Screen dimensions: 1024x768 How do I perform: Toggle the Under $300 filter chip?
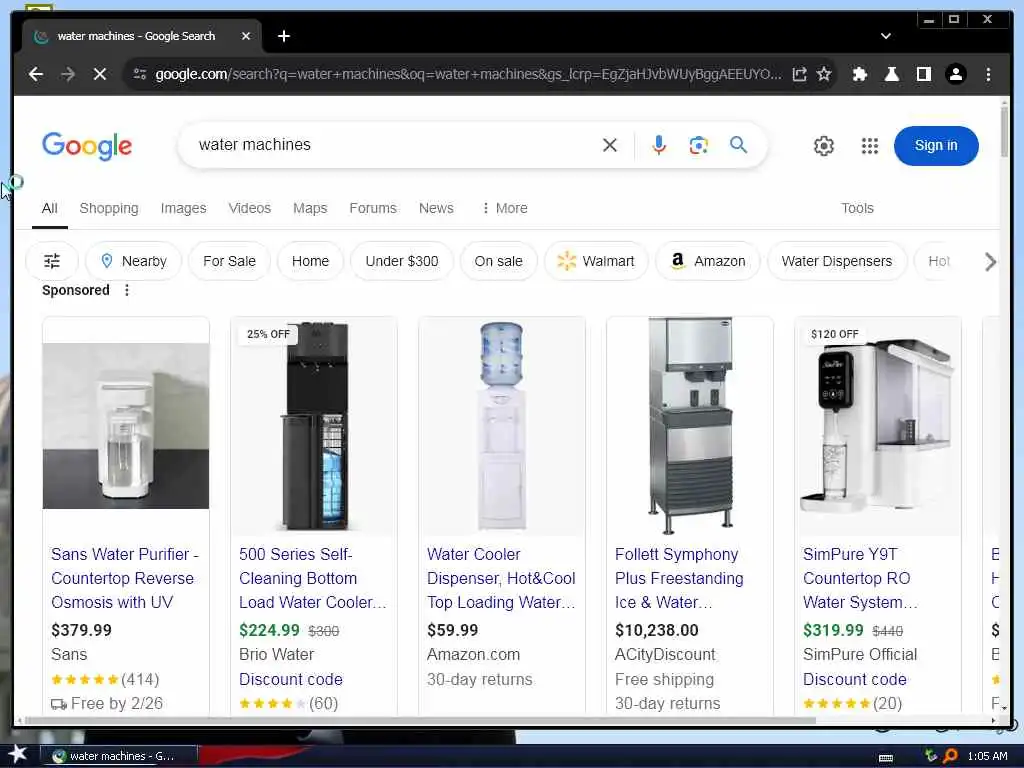tap(402, 261)
